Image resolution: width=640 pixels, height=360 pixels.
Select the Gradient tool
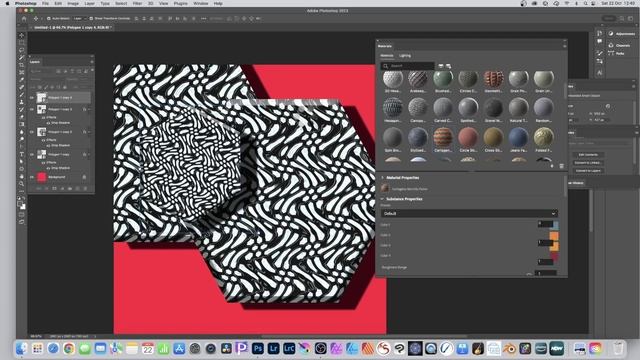[22, 124]
